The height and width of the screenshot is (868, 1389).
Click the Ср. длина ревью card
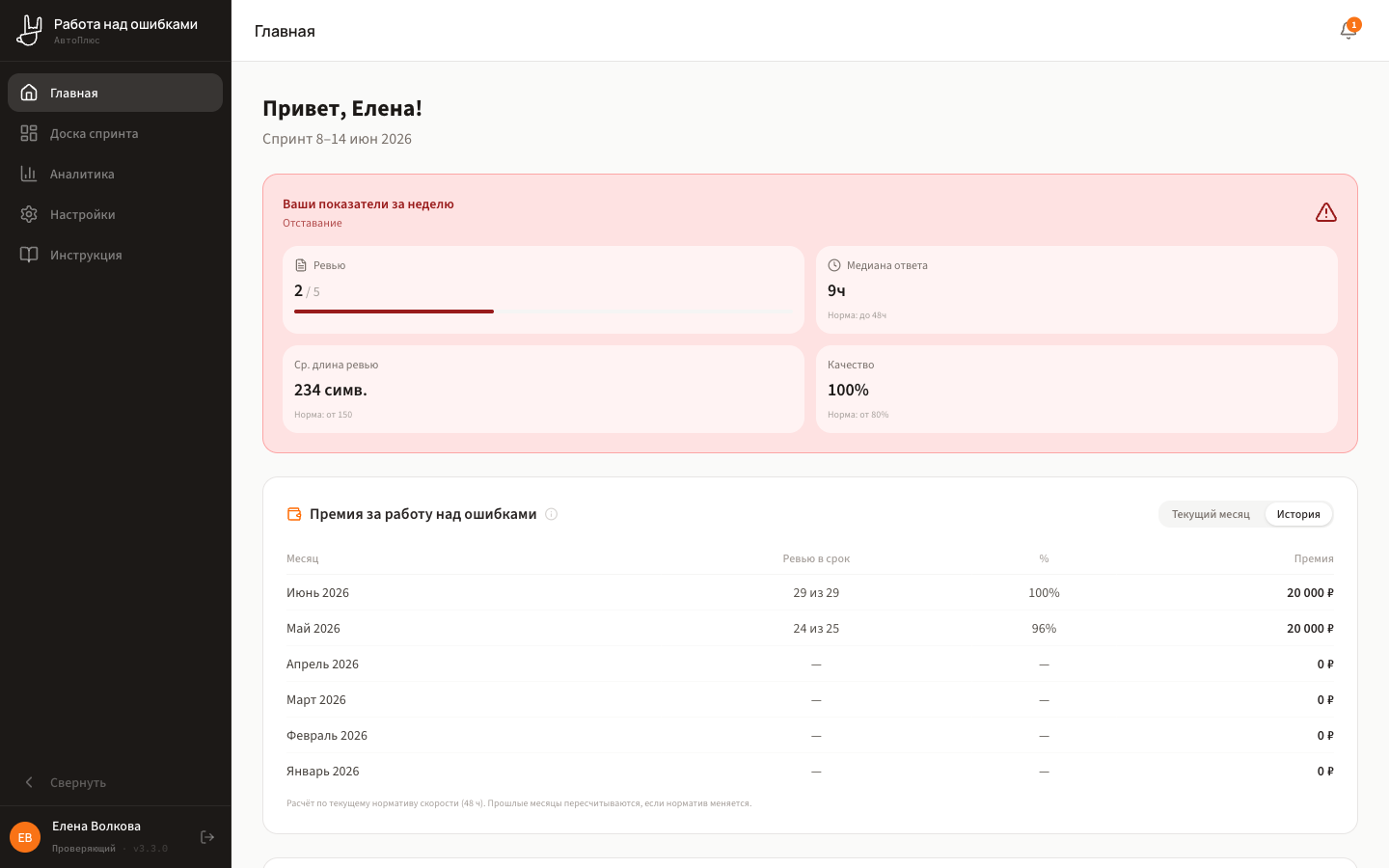point(543,389)
